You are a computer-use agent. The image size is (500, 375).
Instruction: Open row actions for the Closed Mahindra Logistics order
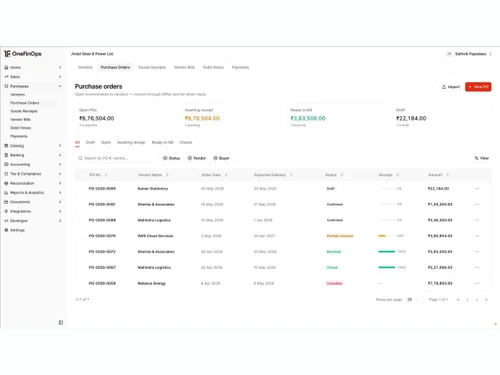coord(477,267)
